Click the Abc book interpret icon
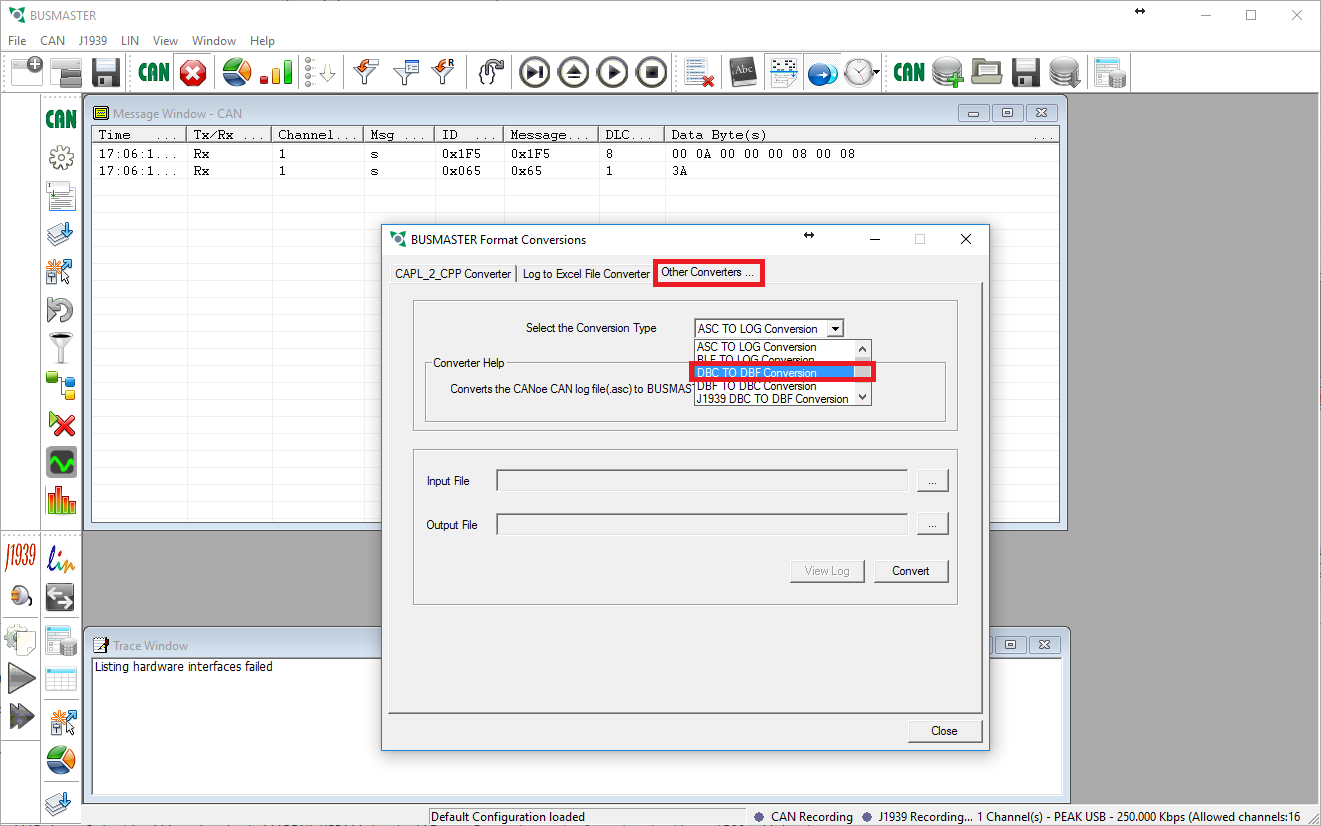Viewport: 1321px width, 826px height. pyautogui.click(x=743, y=72)
